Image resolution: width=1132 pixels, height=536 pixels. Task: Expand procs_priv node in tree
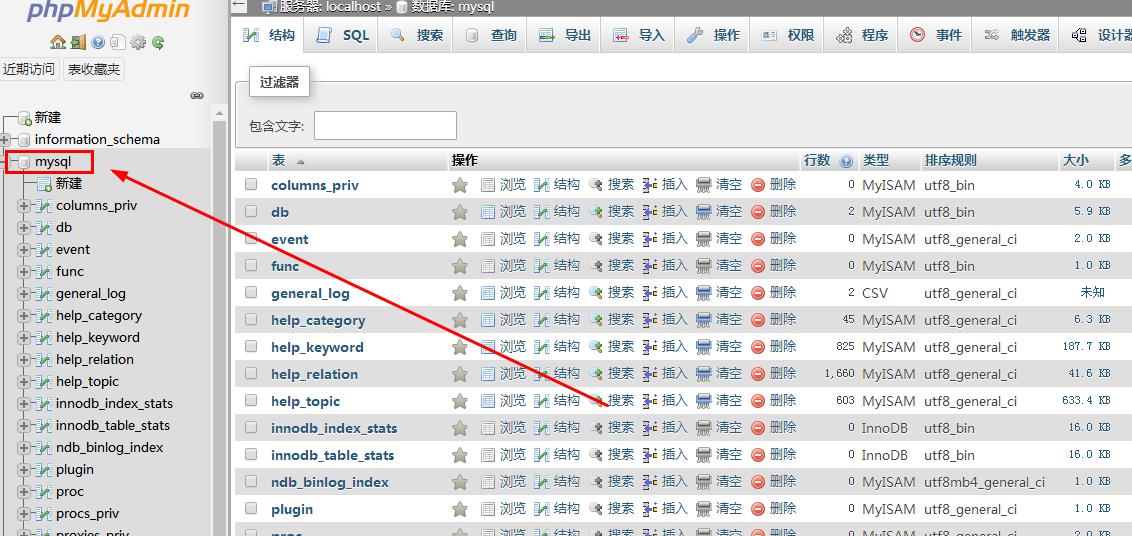pos(24,514)
